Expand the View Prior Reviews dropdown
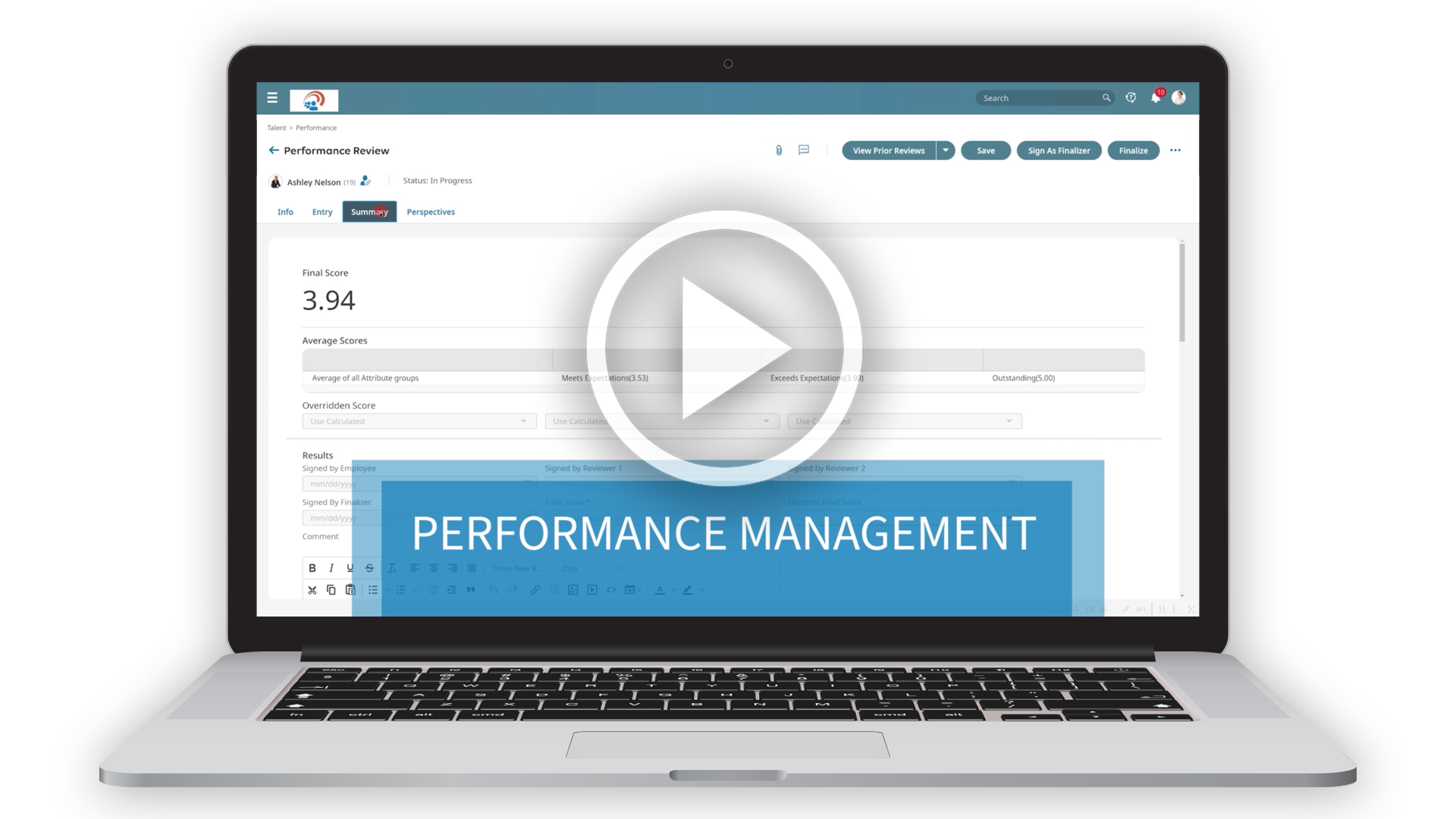The height and width of the screenshot is (819, 1456). point(949,151)
